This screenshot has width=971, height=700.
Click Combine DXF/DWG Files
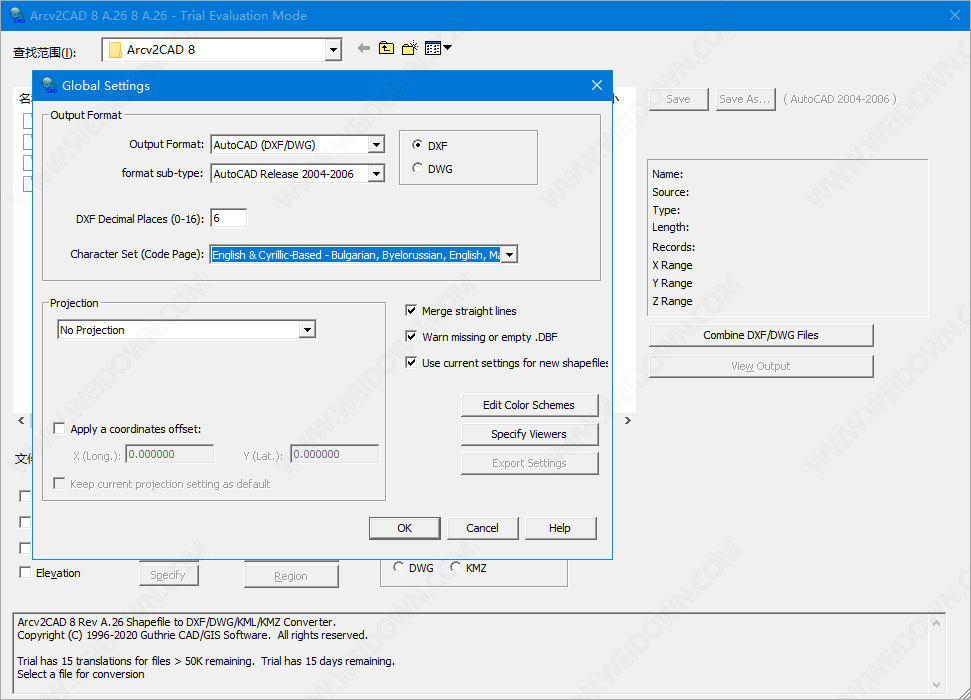coord(761,335)
